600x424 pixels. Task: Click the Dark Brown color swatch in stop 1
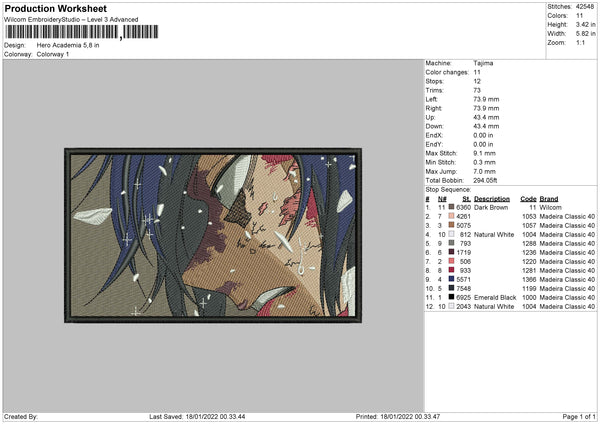[x=452, y=207]
